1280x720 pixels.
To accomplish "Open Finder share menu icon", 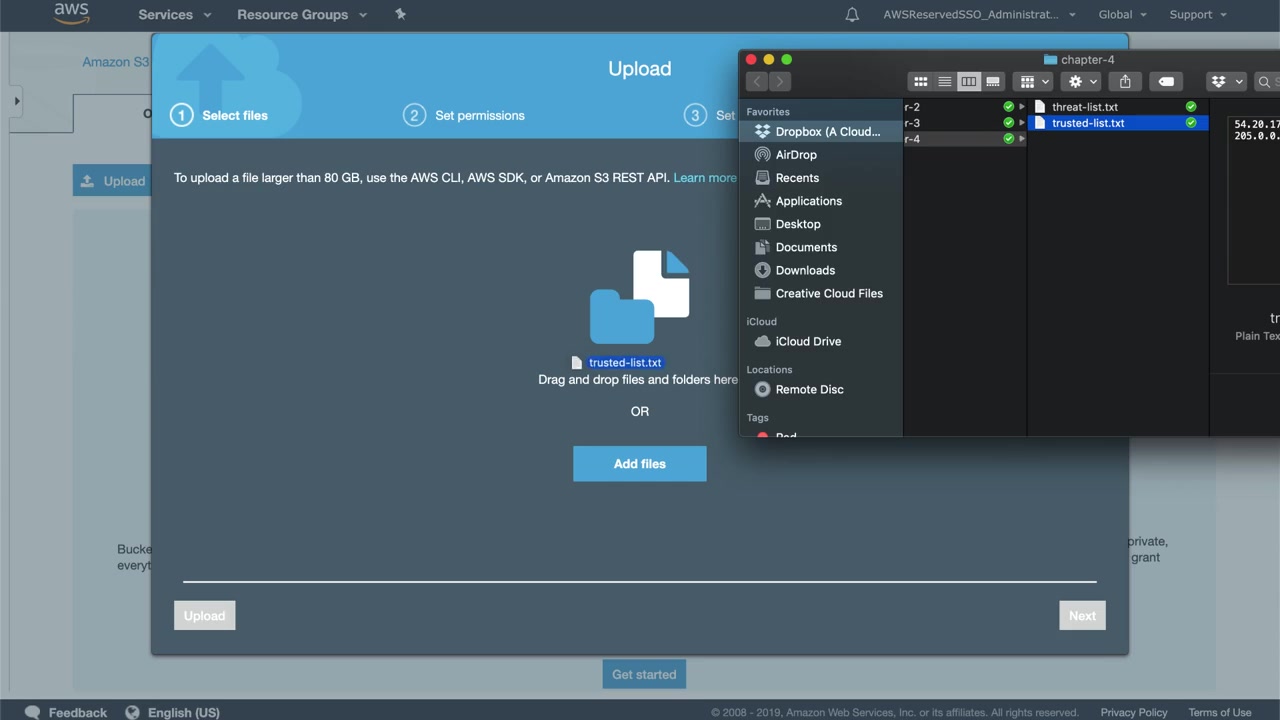I will pos(1125,82).
